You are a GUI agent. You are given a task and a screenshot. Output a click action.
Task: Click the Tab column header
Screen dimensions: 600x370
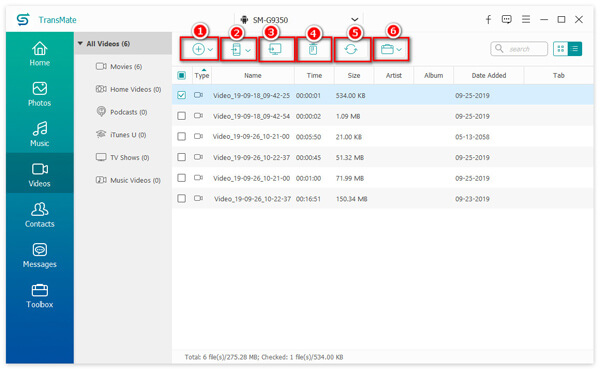pos(559,75)
